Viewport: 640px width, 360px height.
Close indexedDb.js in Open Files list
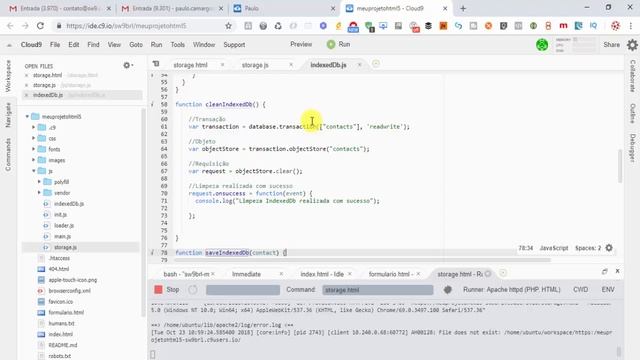coord(27,95)
